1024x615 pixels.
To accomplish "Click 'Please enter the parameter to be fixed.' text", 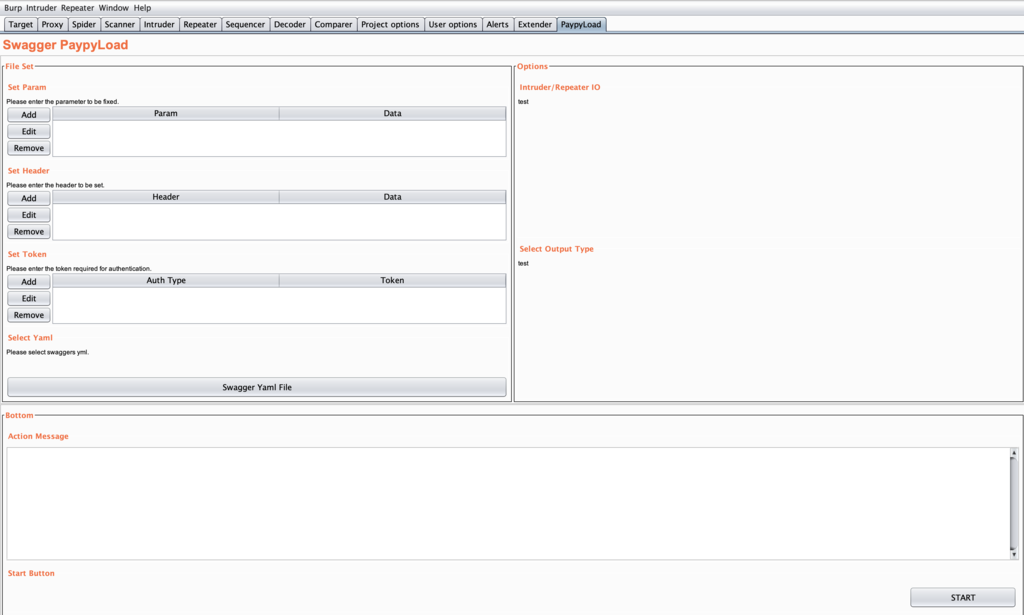I will click(x=63, y=101).
